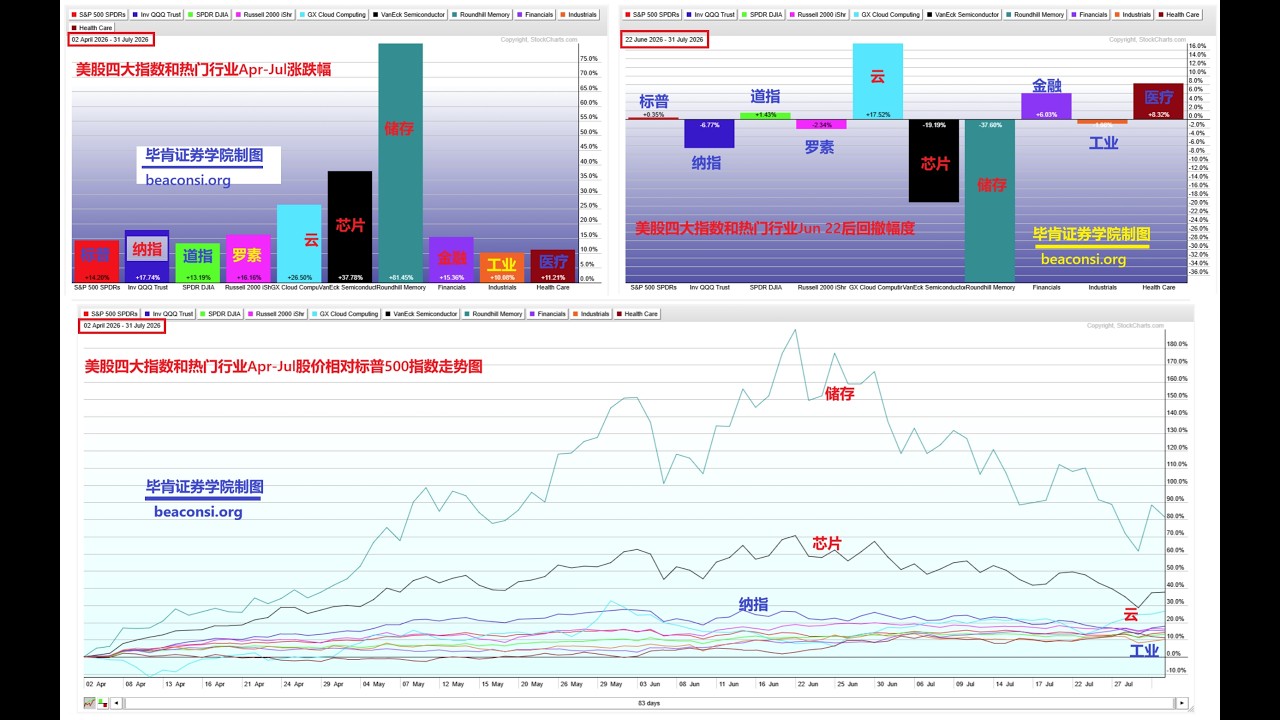Switch bottom chart to histogram bar mode icon
Screen dimensions: 1280x720
[102, 703]
